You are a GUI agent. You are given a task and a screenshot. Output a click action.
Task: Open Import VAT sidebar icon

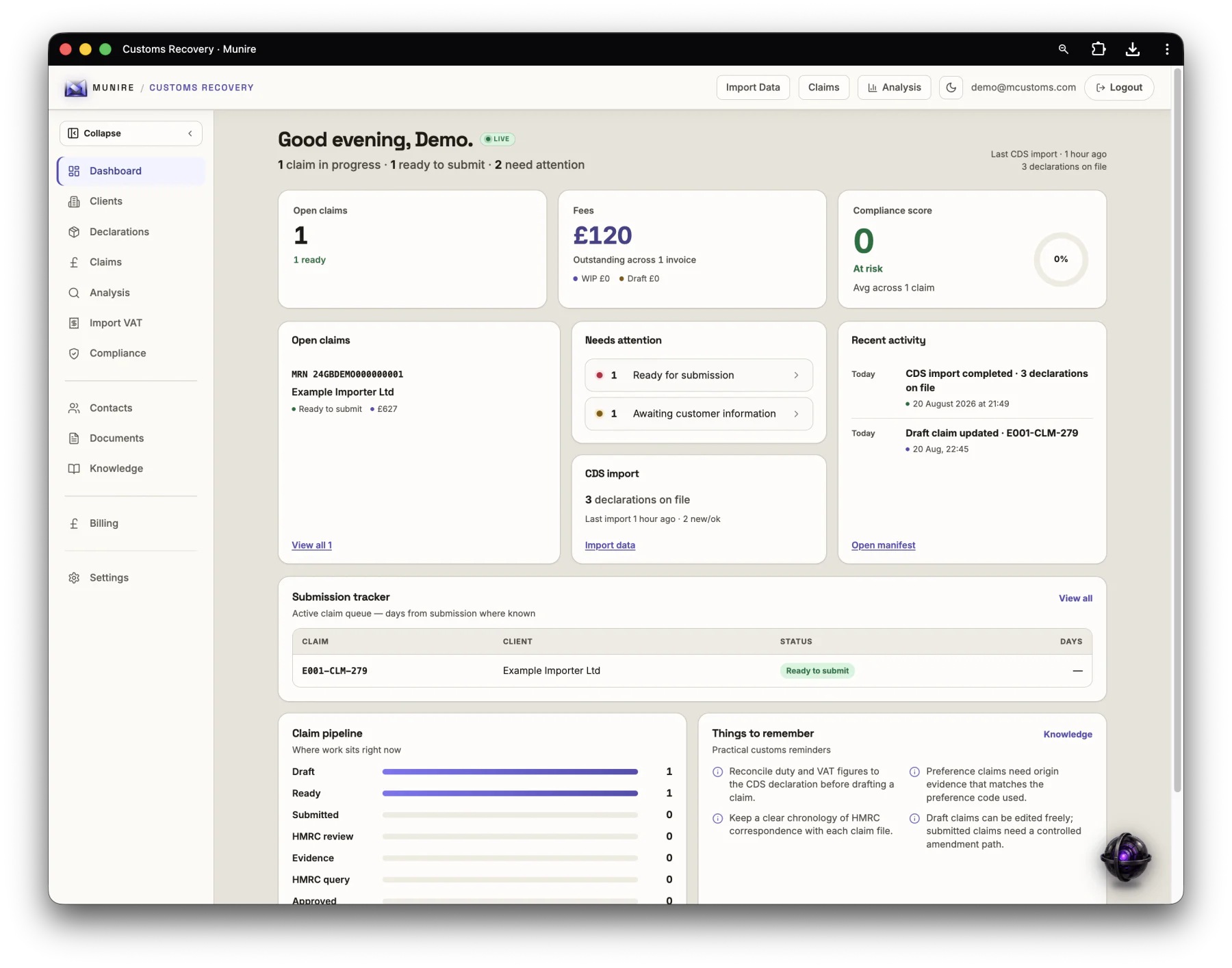[x=74, y=323]
